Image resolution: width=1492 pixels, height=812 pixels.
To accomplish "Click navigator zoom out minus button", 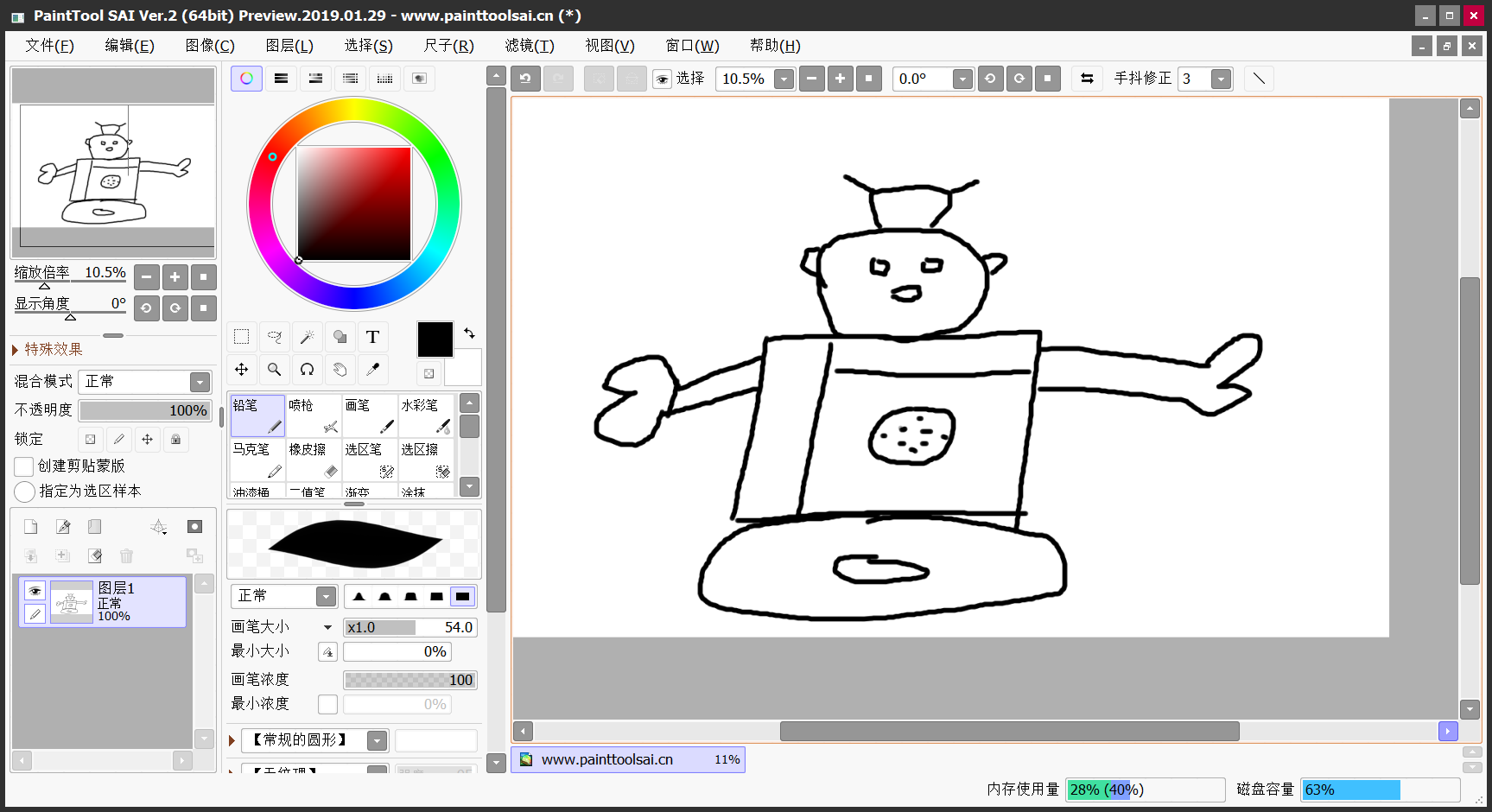I will point(147,277).
